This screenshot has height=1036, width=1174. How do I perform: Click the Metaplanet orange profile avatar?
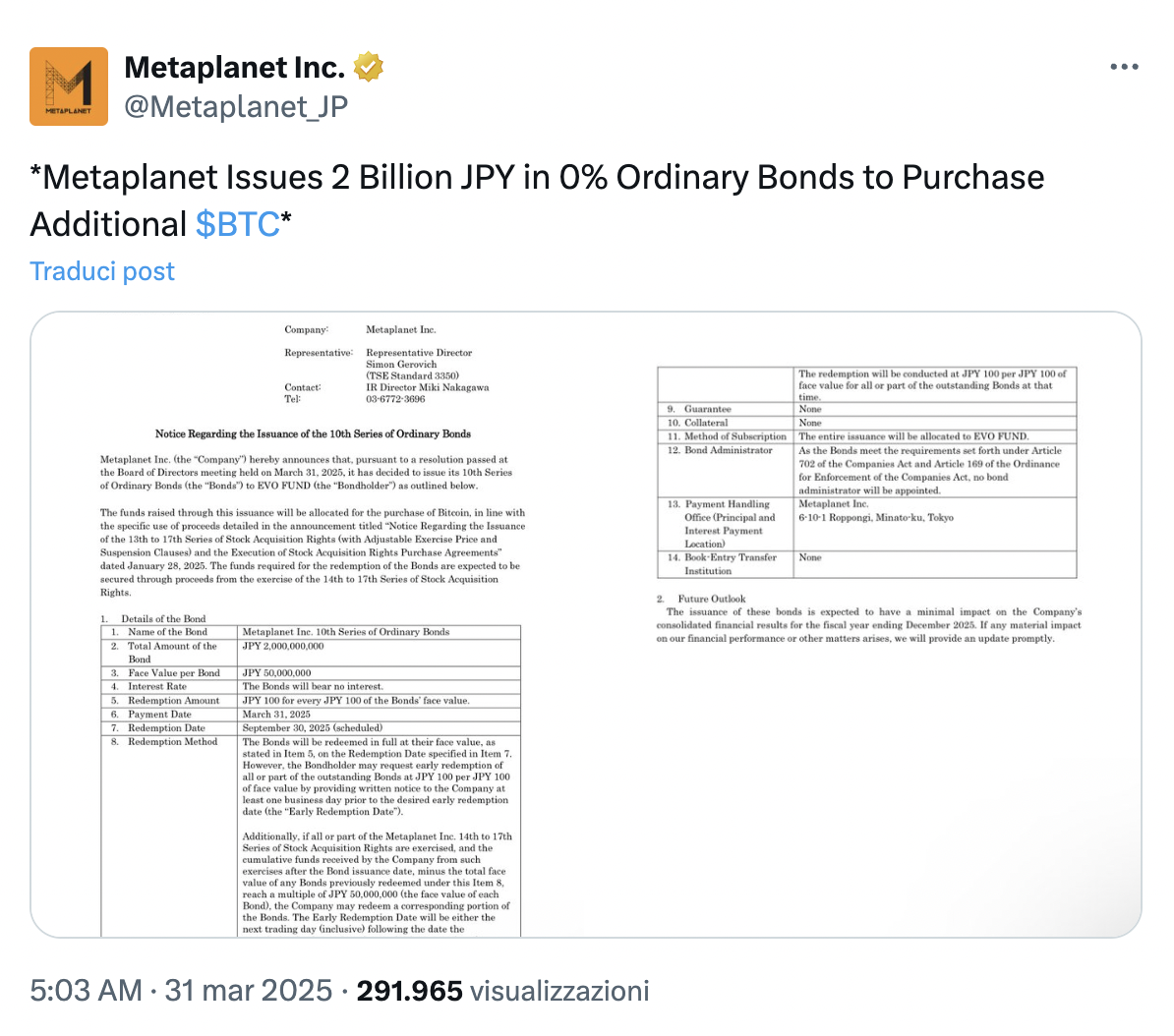[x=69, y=86]
